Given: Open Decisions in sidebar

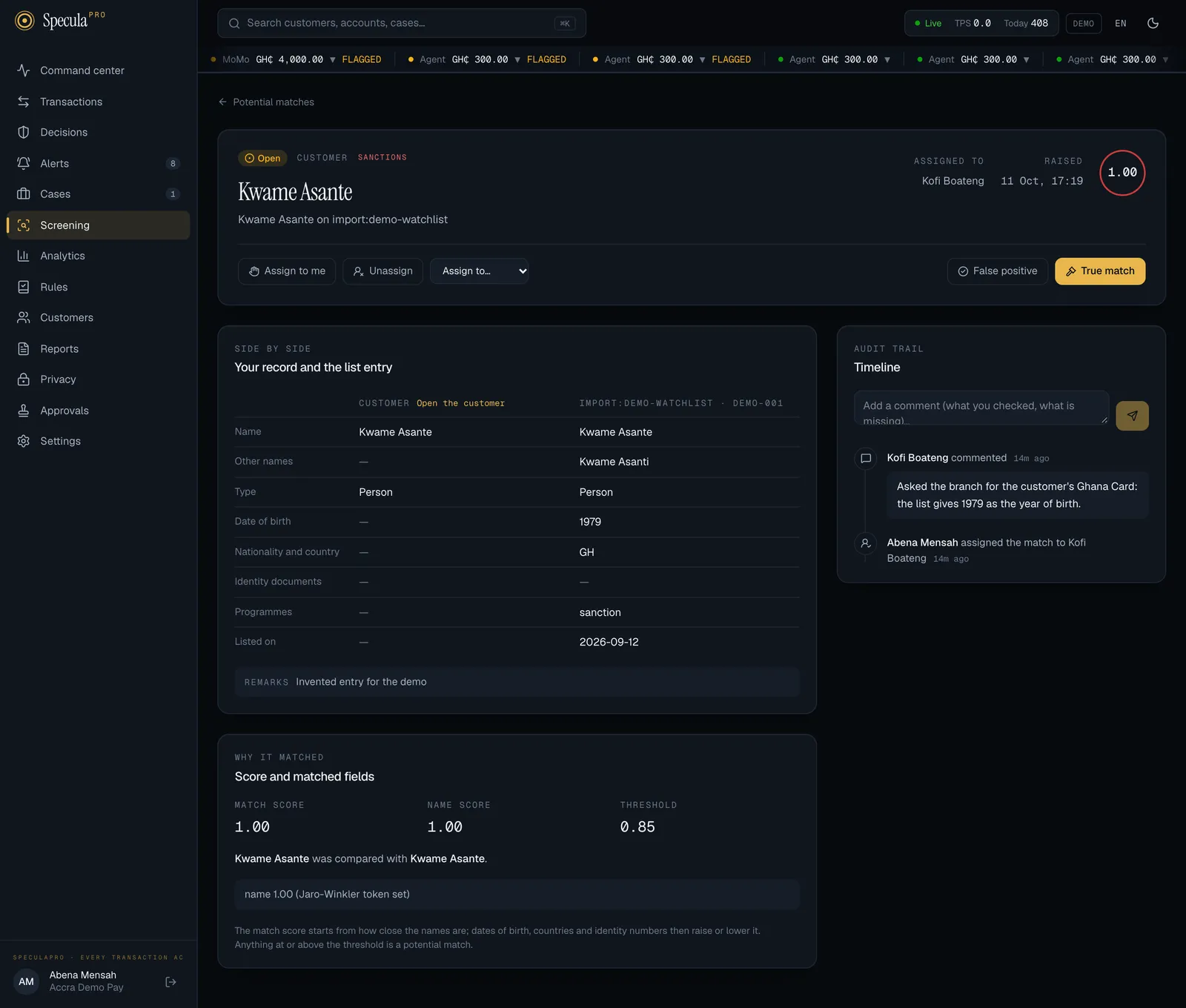Looking at the screenshot, I should click(98, 132).
